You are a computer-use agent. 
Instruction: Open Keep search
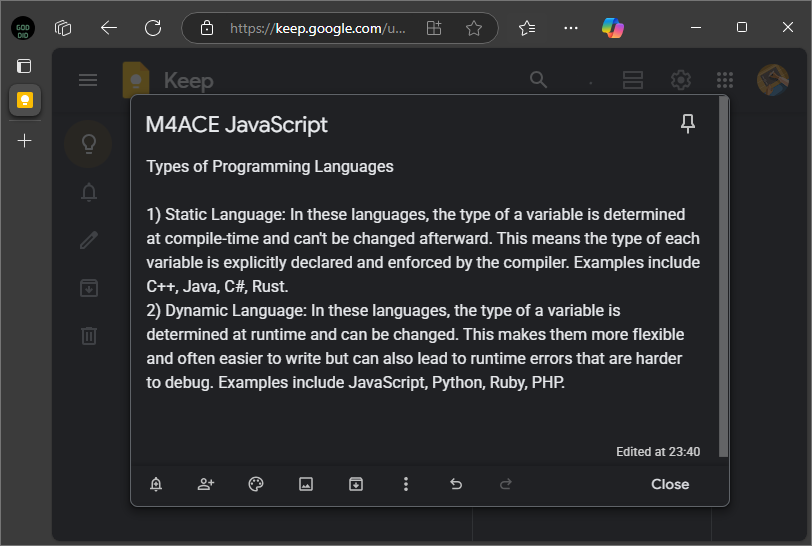539,80
